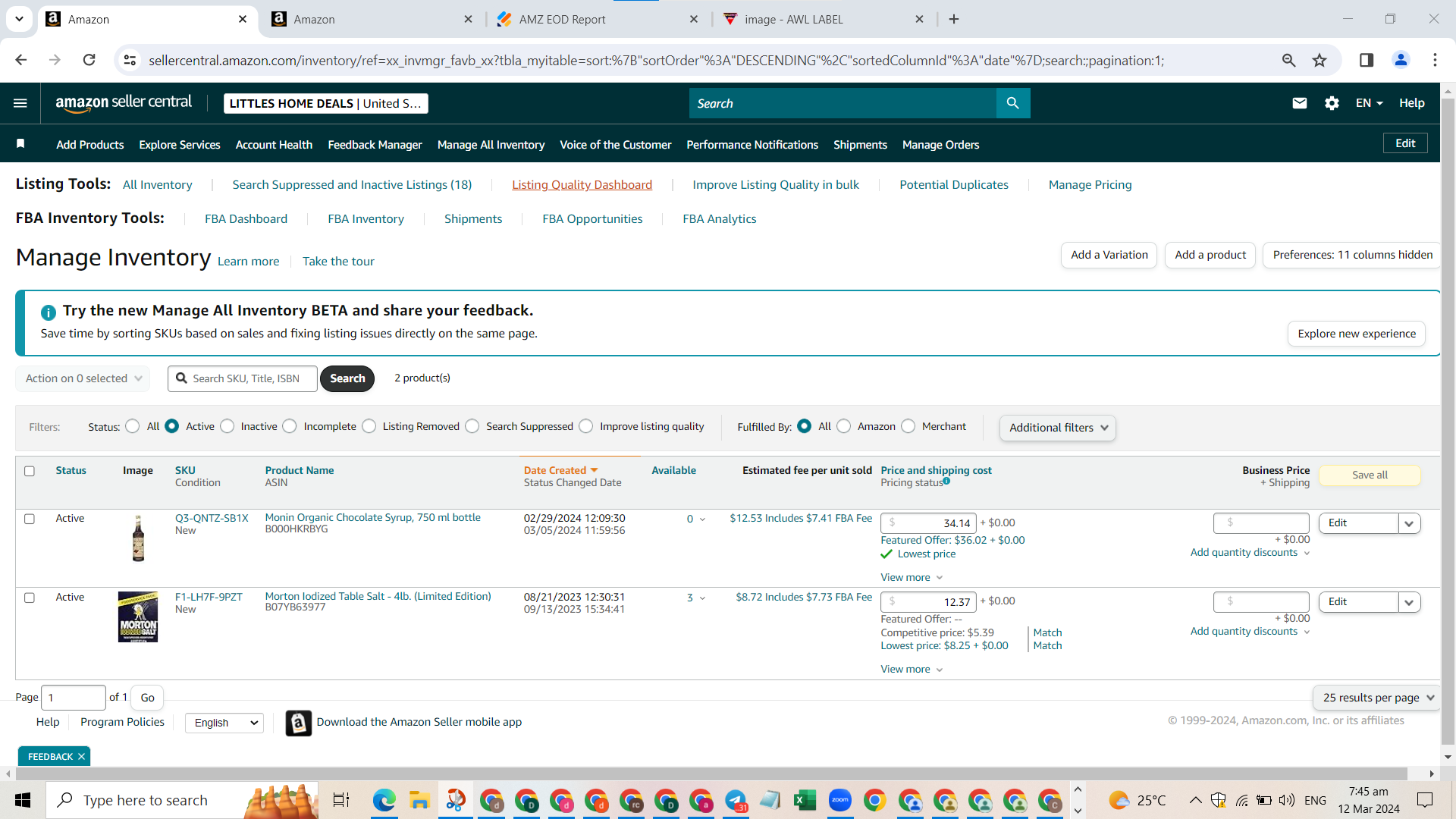
Task: Click the Morton salt product thumbnail
Action: [x=138, y=617]
